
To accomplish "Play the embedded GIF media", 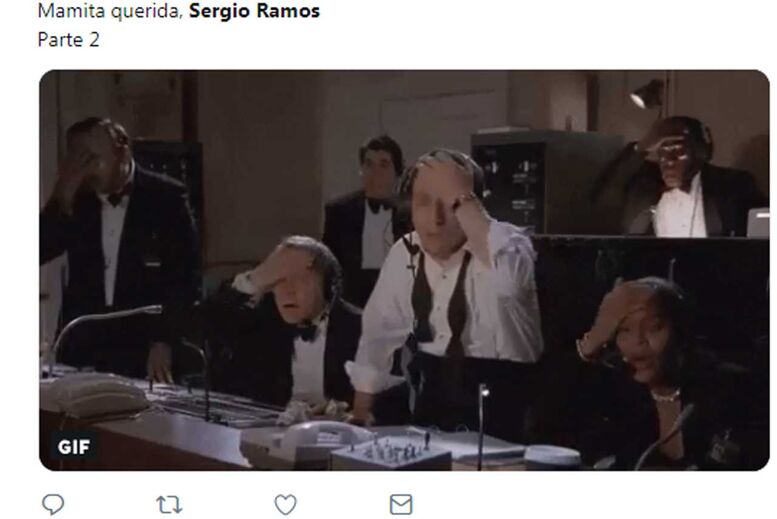I will click(x=404, y=270).
